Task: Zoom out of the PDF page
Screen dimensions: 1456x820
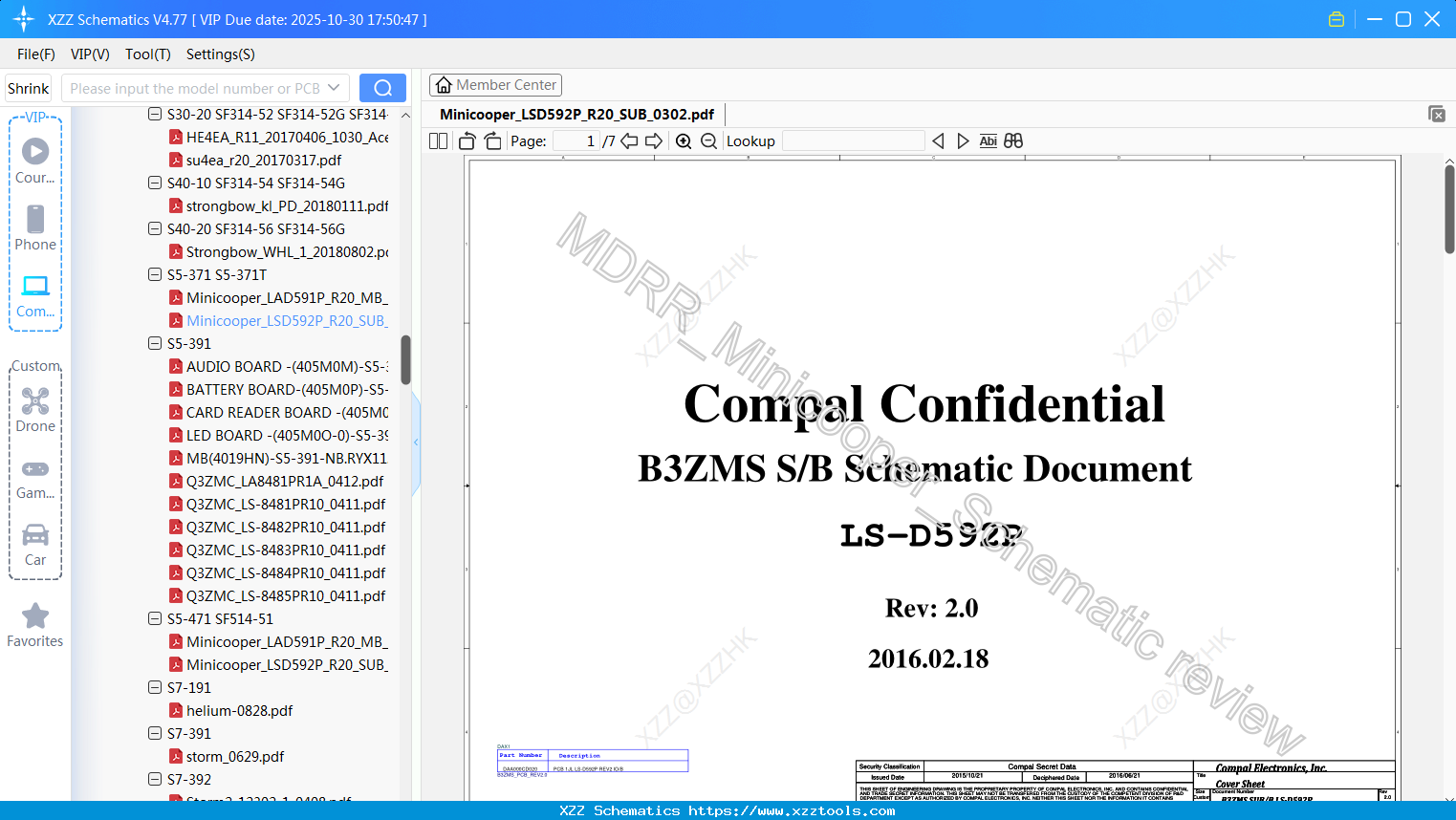Action: 707,140
